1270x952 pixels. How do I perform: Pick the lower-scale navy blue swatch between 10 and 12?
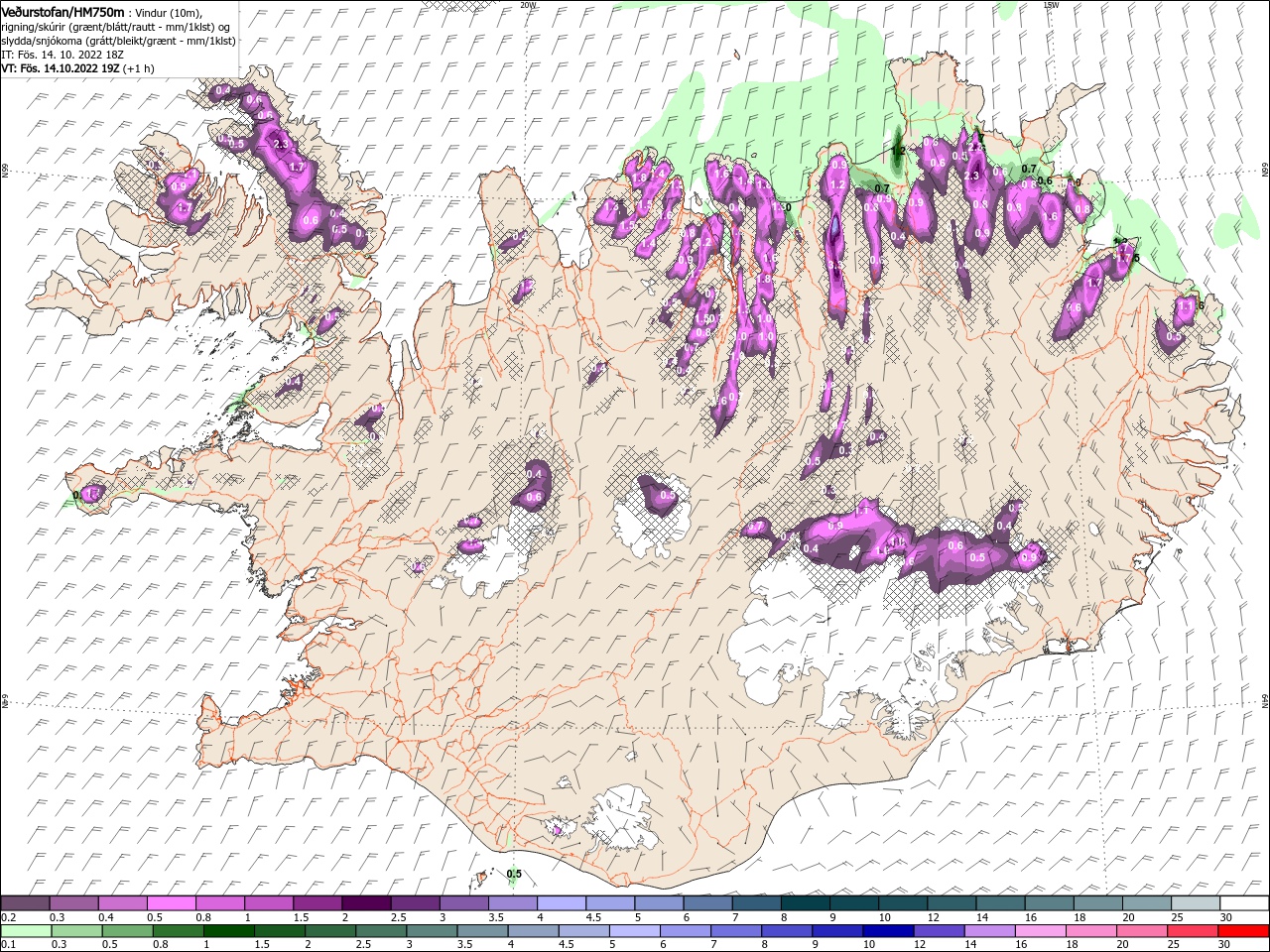click(x=888, y=931)
